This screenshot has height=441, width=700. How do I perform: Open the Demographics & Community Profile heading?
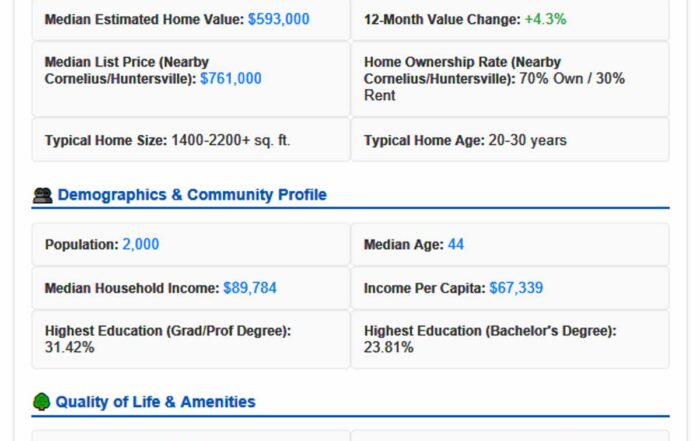(x=192, y=195)
